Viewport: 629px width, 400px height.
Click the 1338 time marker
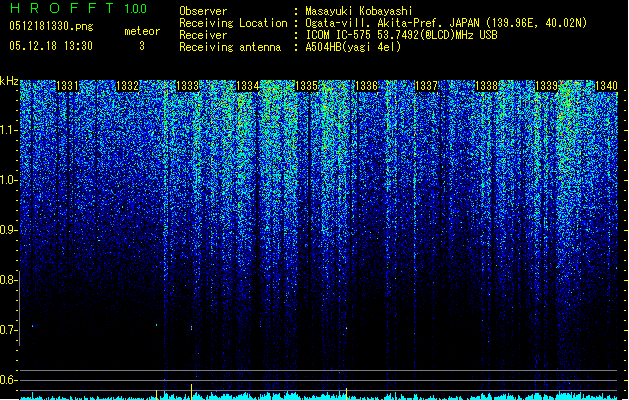coord(487,86)
